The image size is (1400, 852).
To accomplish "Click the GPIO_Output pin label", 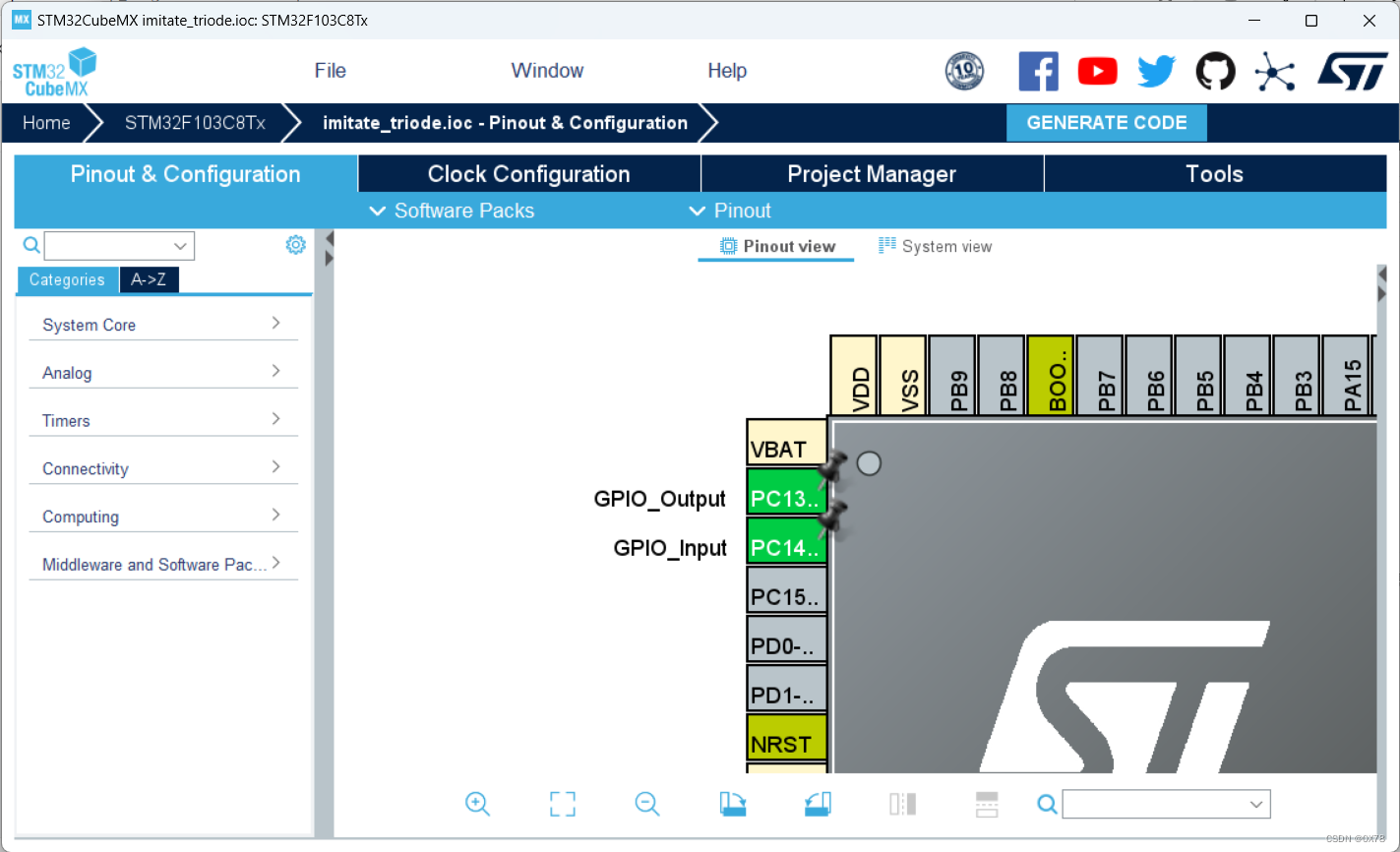I will tap(660, 499).
